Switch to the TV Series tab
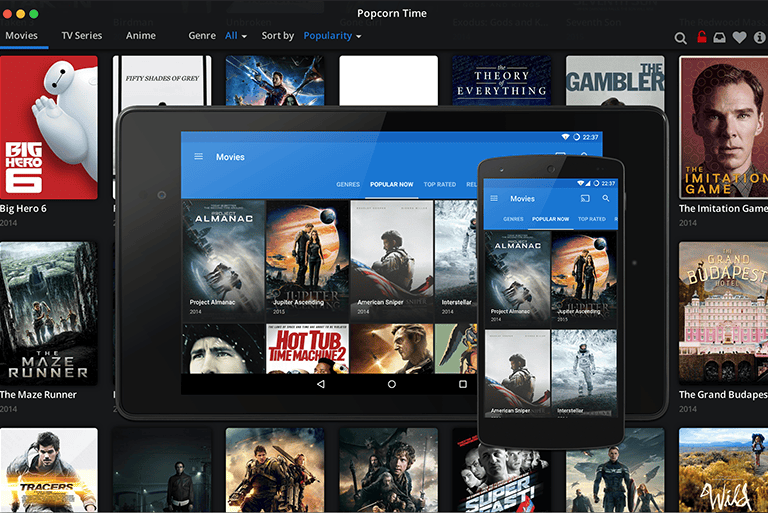Viewport: 768px width, 513px height. [82, 36]
